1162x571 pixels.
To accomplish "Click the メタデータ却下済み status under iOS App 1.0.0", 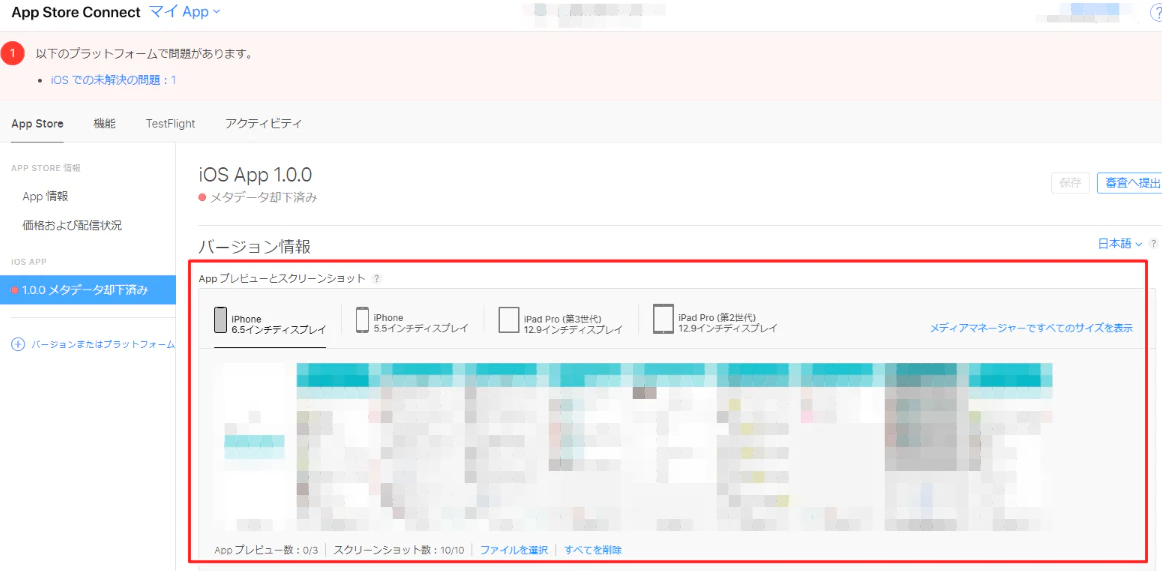I will 264,198.
